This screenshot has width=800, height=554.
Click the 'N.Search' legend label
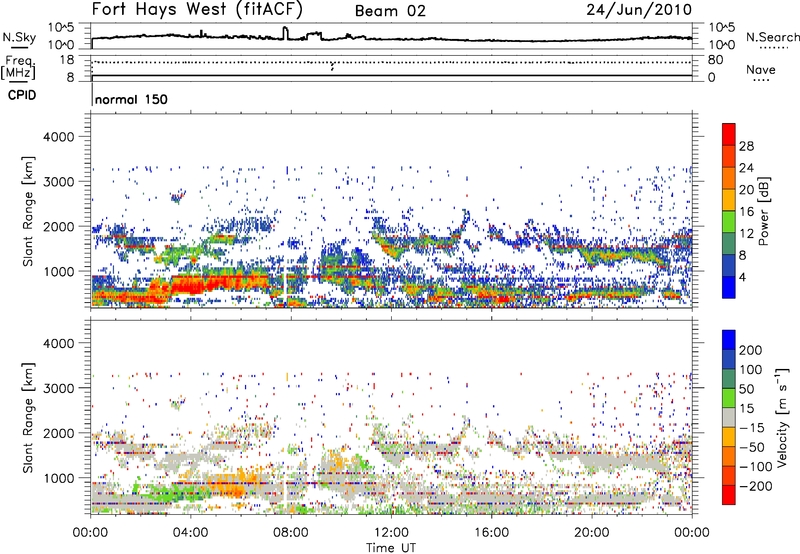click(x=773, y=37)
